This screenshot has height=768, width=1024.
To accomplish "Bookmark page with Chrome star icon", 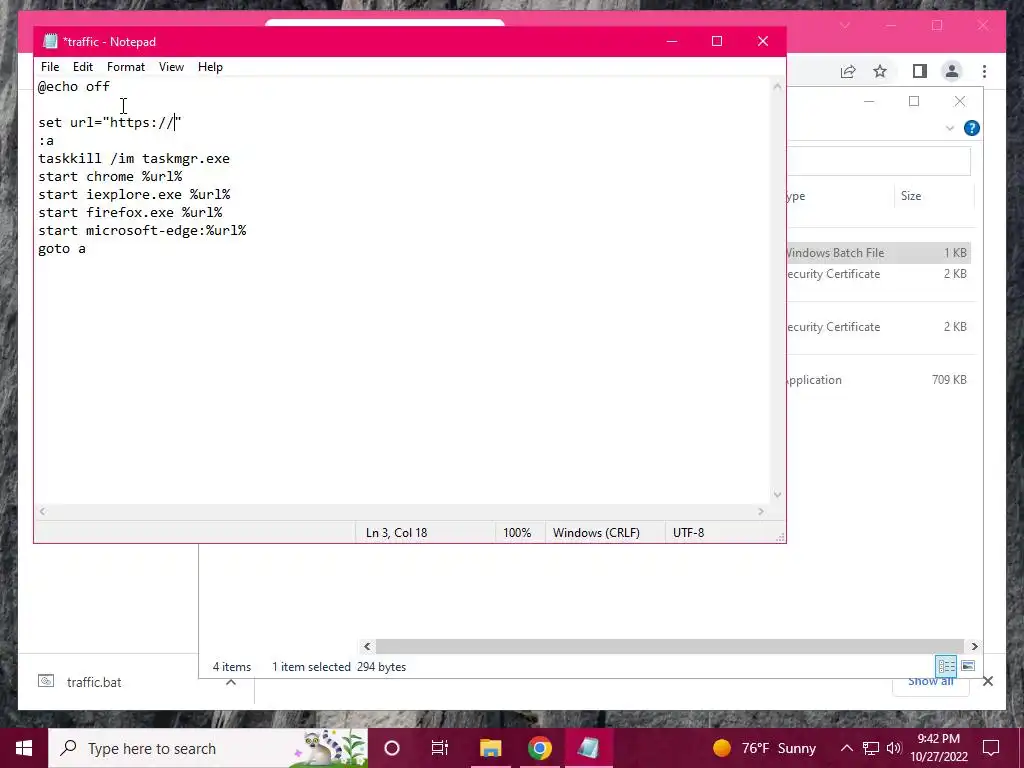I will click(x=880, y=71).
